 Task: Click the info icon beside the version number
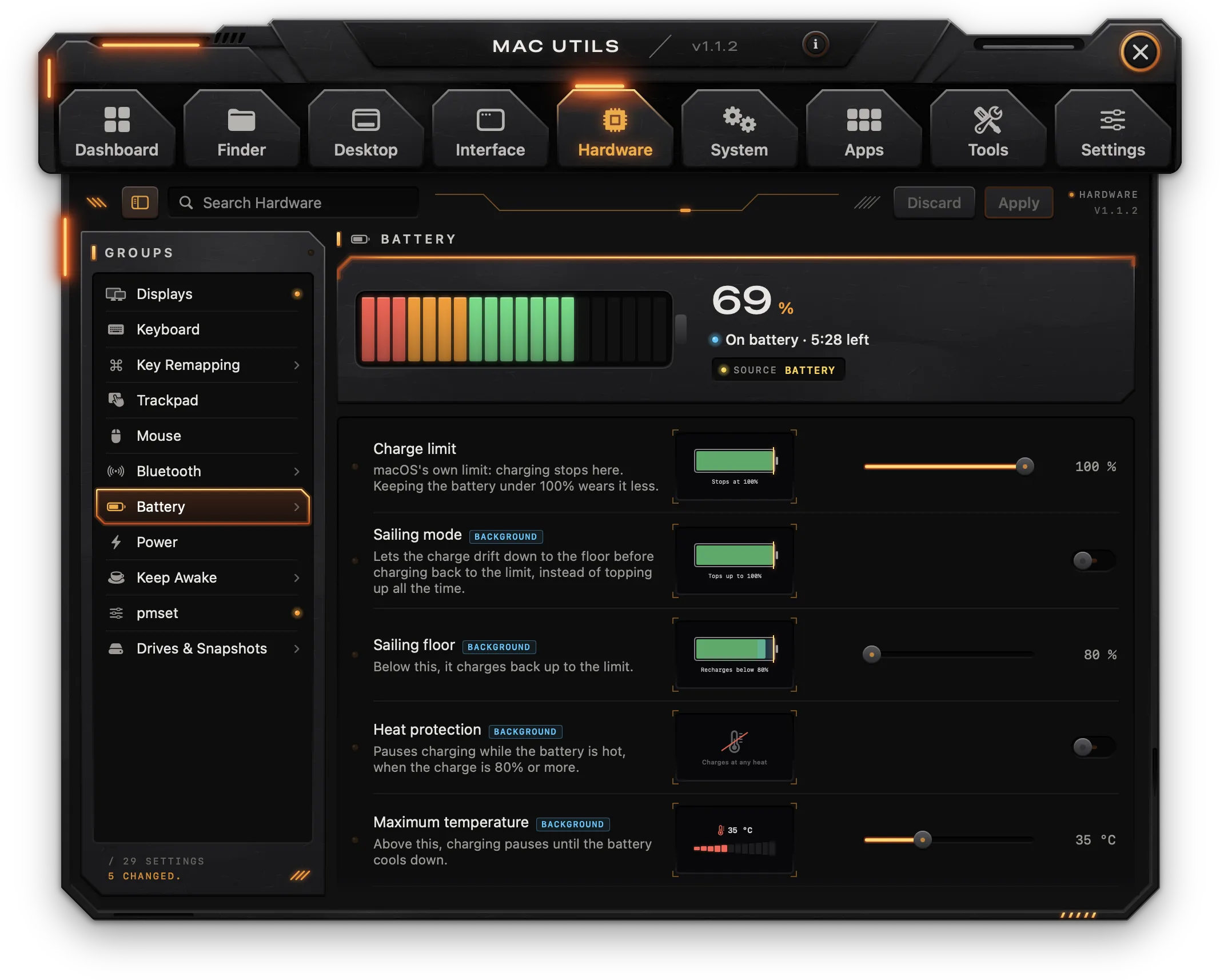click(815, 45)
